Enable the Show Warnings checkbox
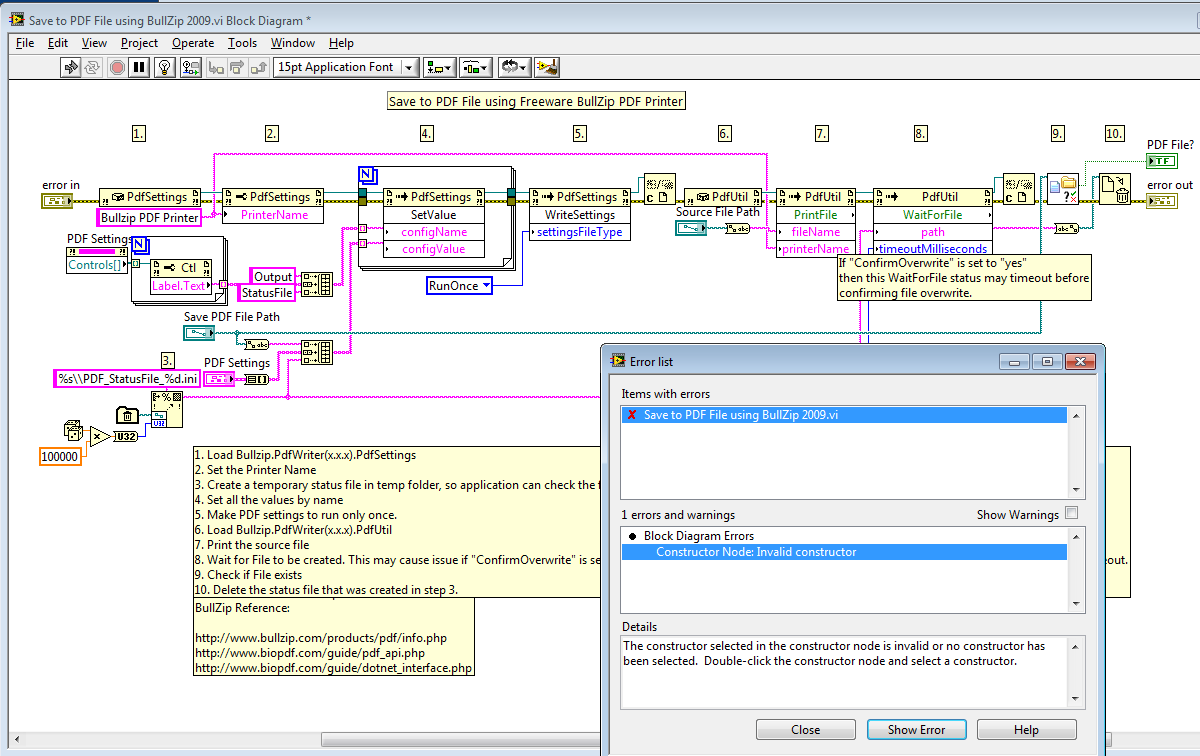Image resolution: width=1200 pixels, height=756 pixels. click(1072, 514)
